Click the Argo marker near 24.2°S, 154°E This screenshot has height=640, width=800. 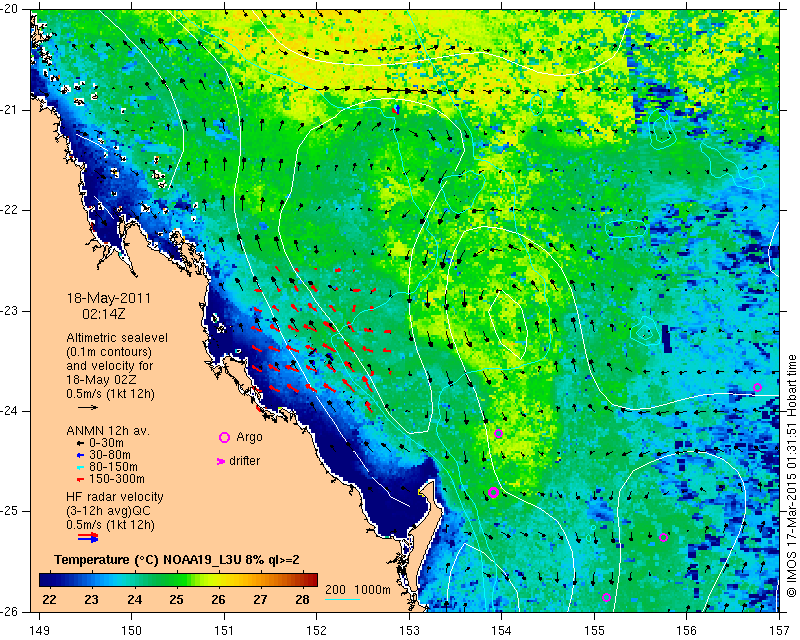click(x=498, y=434)
